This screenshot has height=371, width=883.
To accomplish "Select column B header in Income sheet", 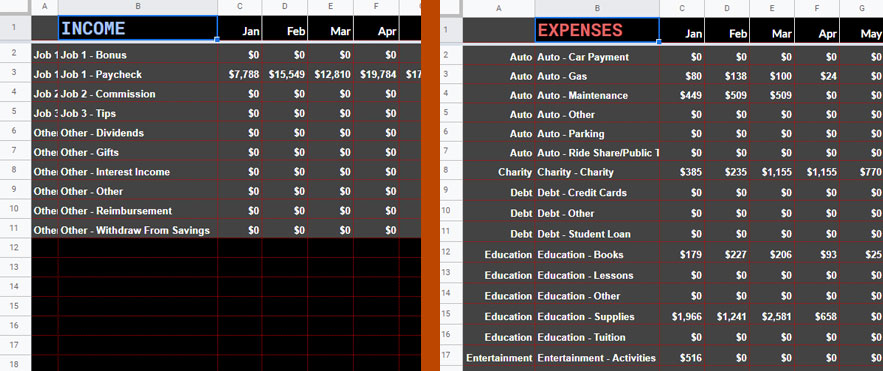I will click(137, 7).
